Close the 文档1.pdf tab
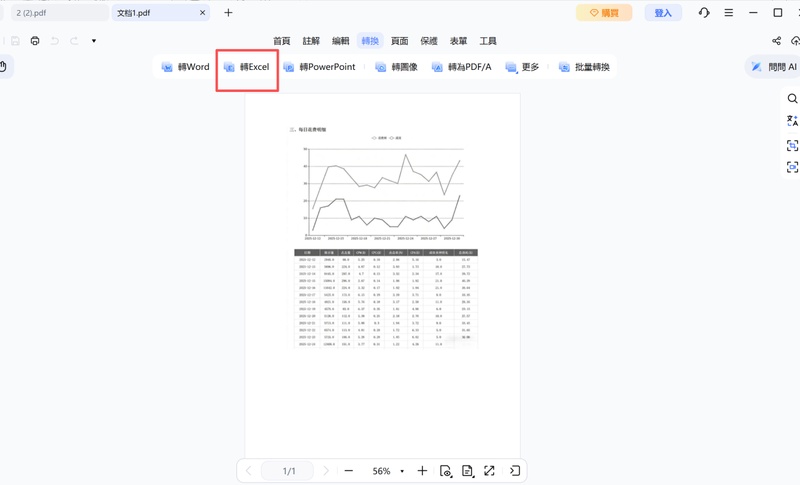The image size is (800, 485). click(203, 13)
